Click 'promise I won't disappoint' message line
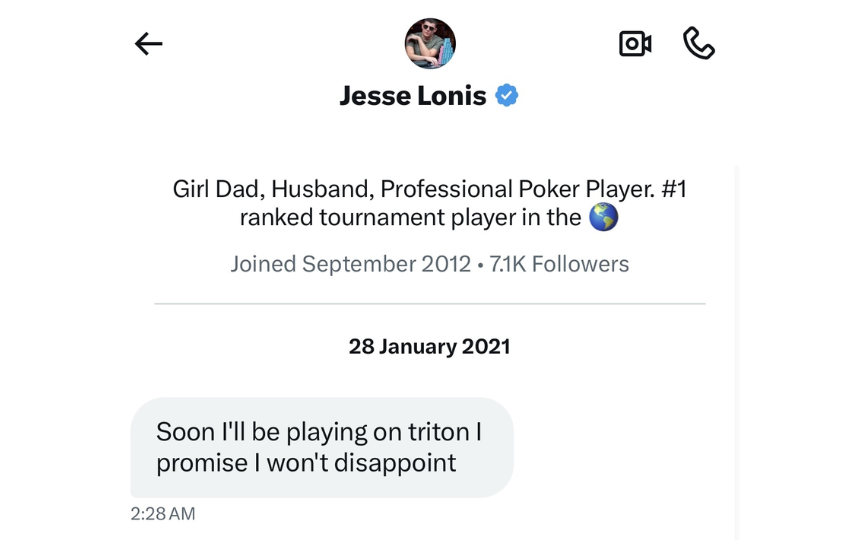The height and width of the screenshot is (540, 860). [x=306, y=463]
